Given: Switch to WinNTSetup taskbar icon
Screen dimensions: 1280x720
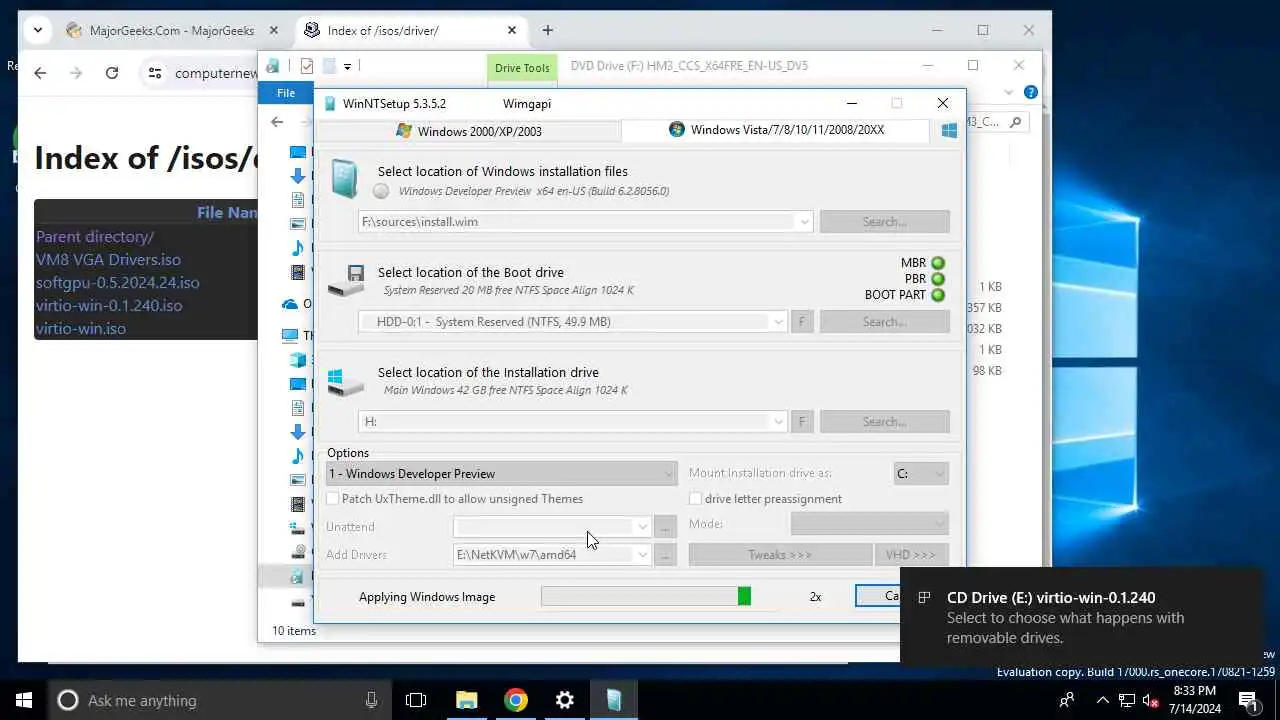Looking at the screenshot, I should [x=614, y=700].
